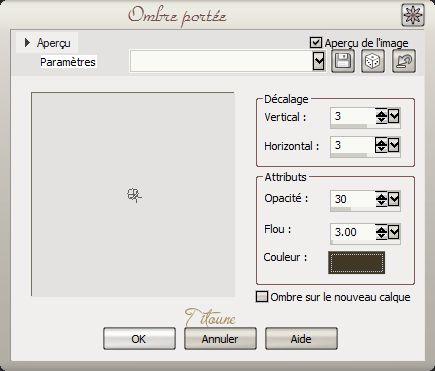
Task: Click the Vertical spinner arrows
Action: [381, 116]
